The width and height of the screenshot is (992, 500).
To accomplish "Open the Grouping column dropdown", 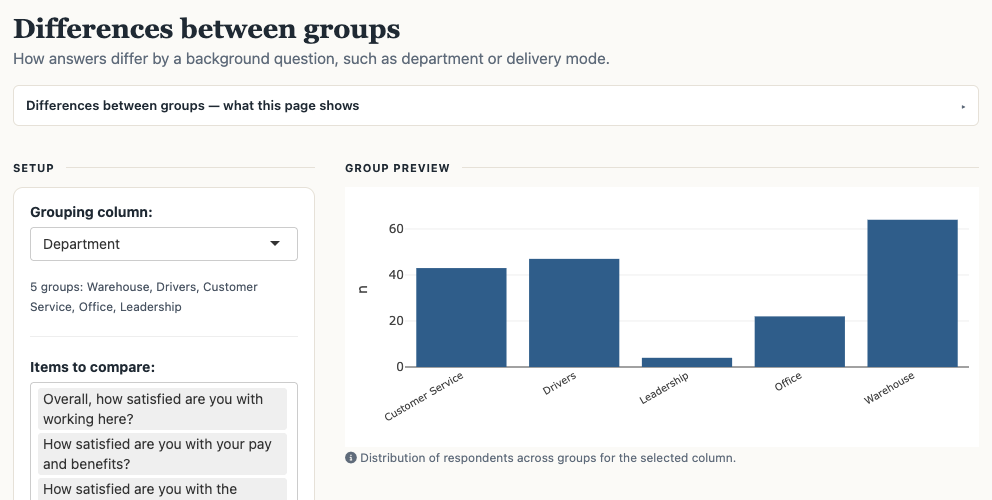I will (x=164, y=244).
